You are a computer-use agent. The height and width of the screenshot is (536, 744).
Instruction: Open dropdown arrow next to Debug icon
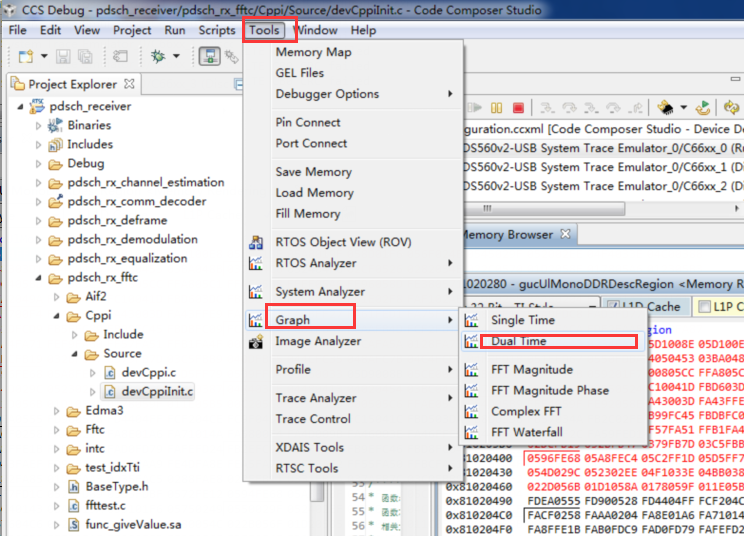176,56
